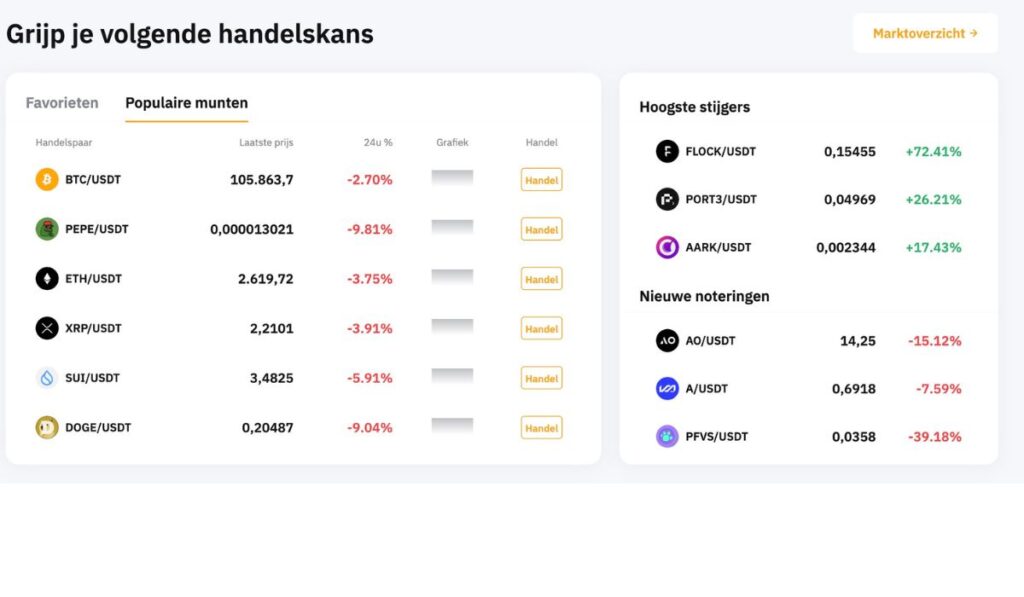Image resolution: width=1024 pixels, height=597 pixels.
Task: Click the Dogecoin coin icon
Action: pyautogui.click(x=47, y=427)
